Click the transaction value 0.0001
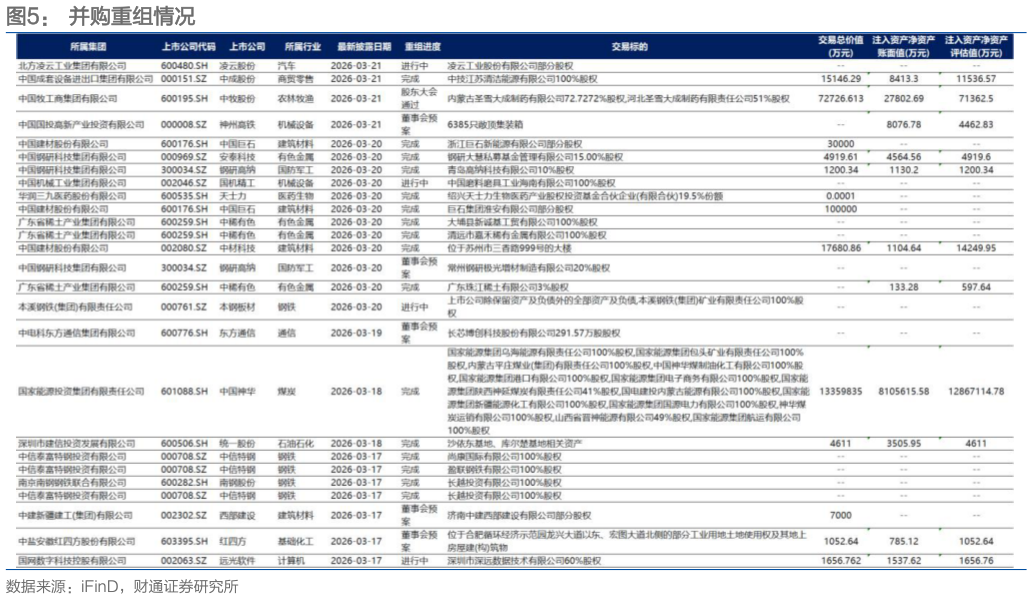Screen dimensions: 1032x599 (840, 196)
